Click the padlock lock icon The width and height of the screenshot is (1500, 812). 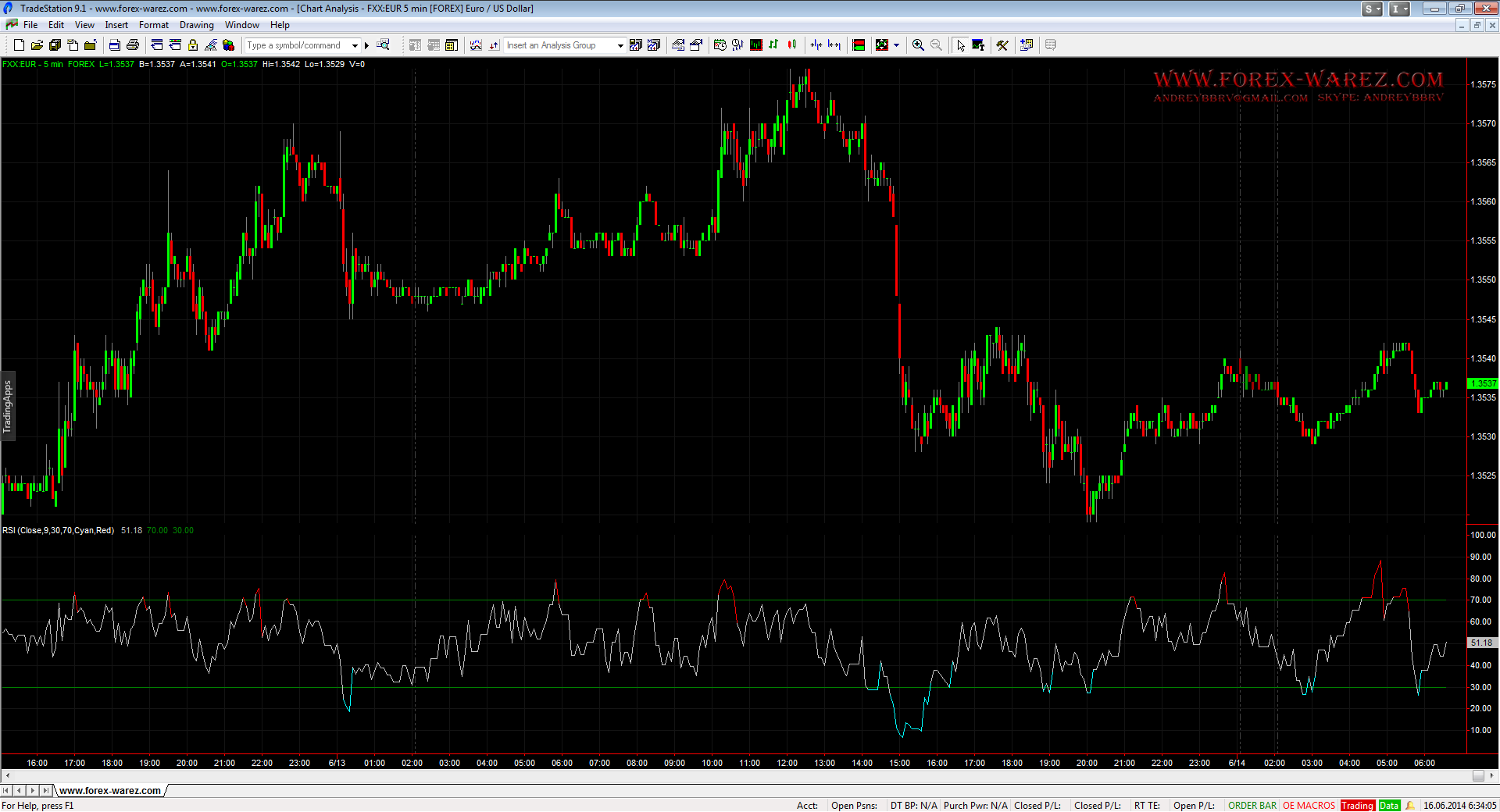pos(193,45)
